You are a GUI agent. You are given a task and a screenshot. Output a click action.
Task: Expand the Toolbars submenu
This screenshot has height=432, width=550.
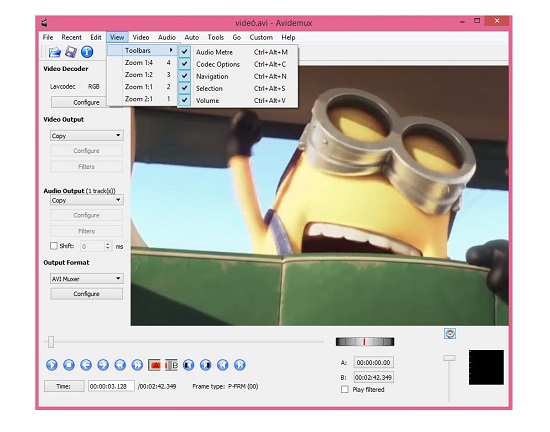[143, 50]
